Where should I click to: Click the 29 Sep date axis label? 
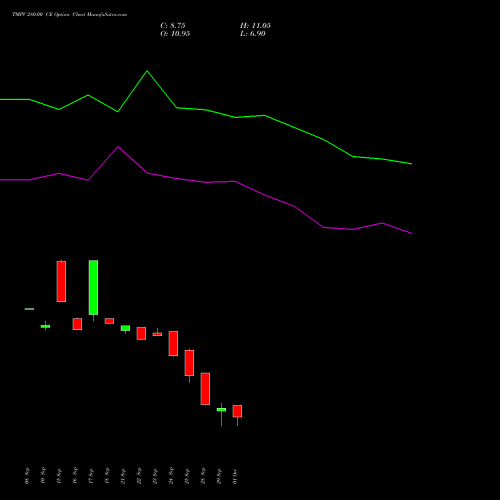219,476
